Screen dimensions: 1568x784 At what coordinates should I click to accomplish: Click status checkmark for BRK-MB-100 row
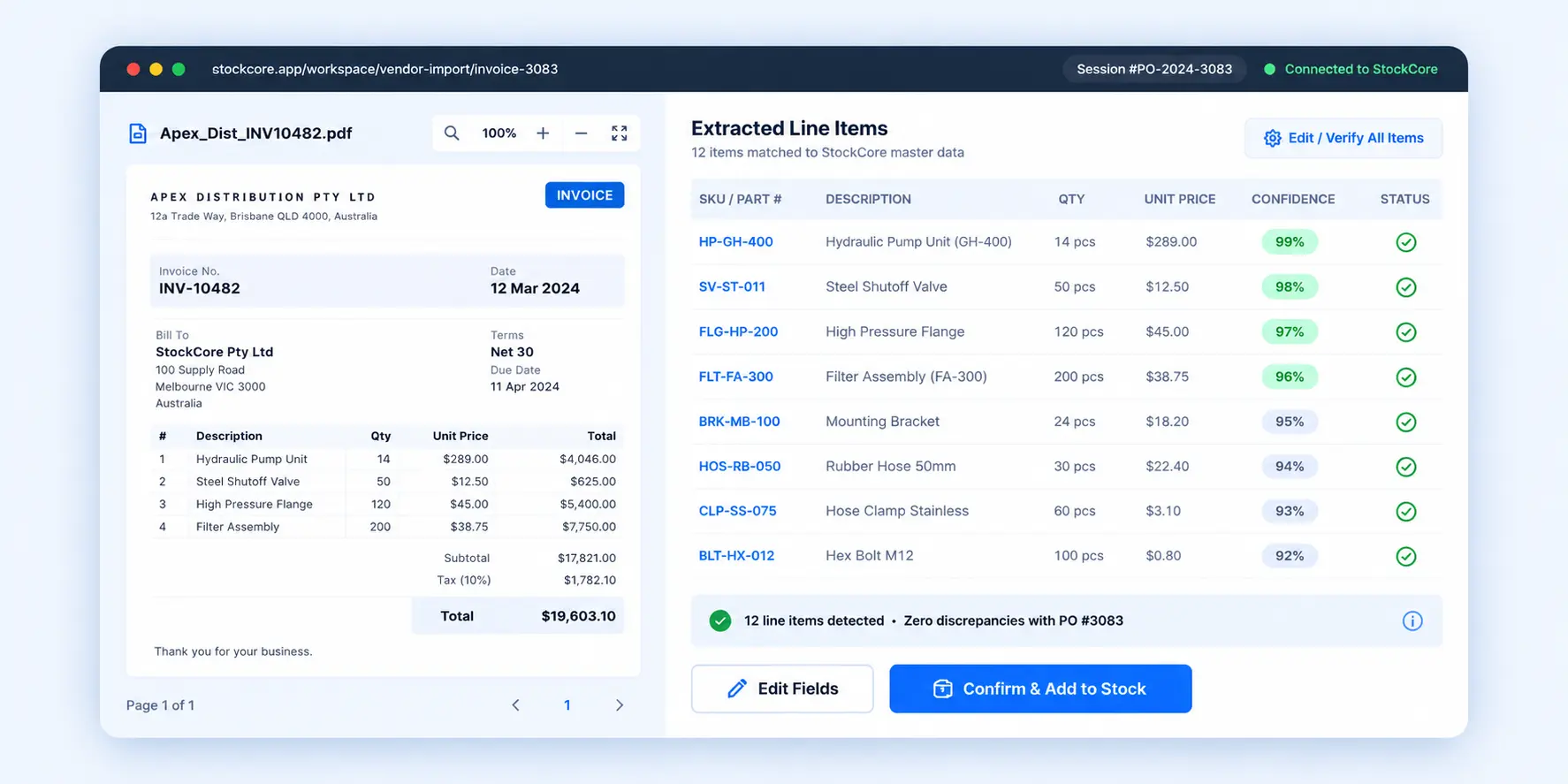point(1405,422)
